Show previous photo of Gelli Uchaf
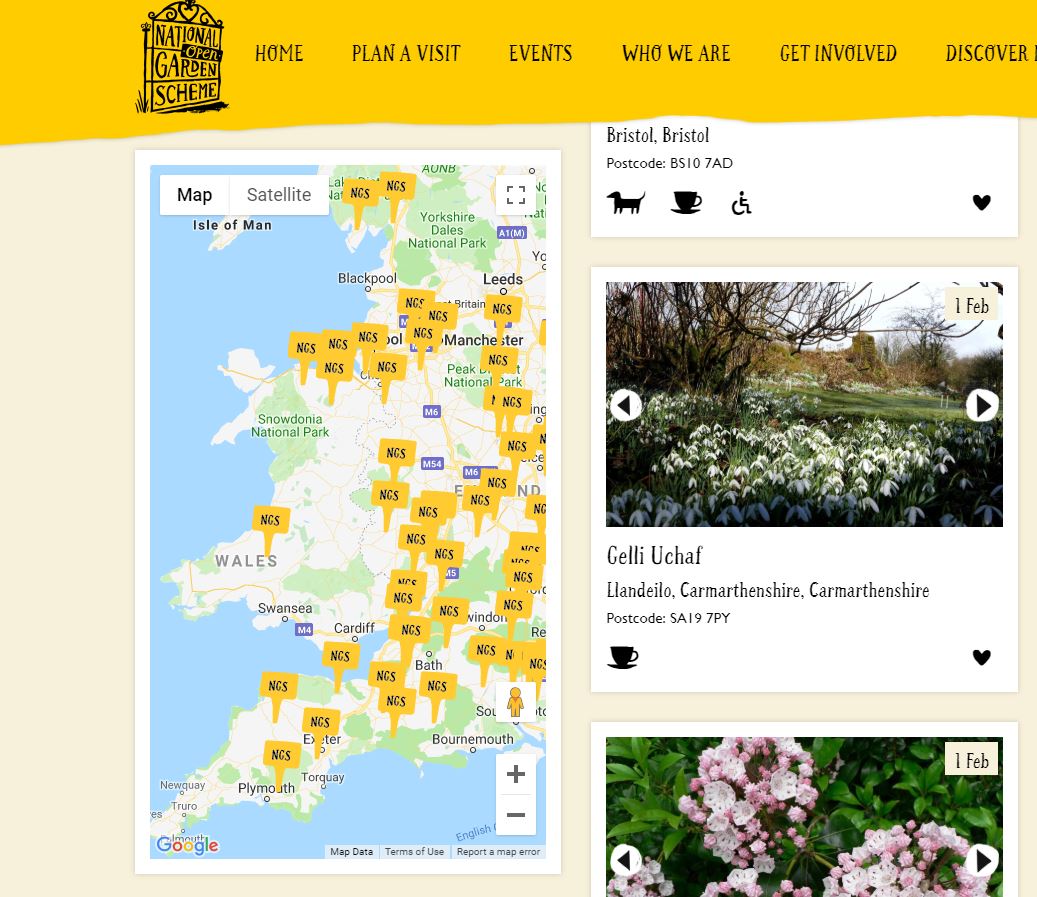This screenshot has width=1037, height=897. click(x=626, y=405)
